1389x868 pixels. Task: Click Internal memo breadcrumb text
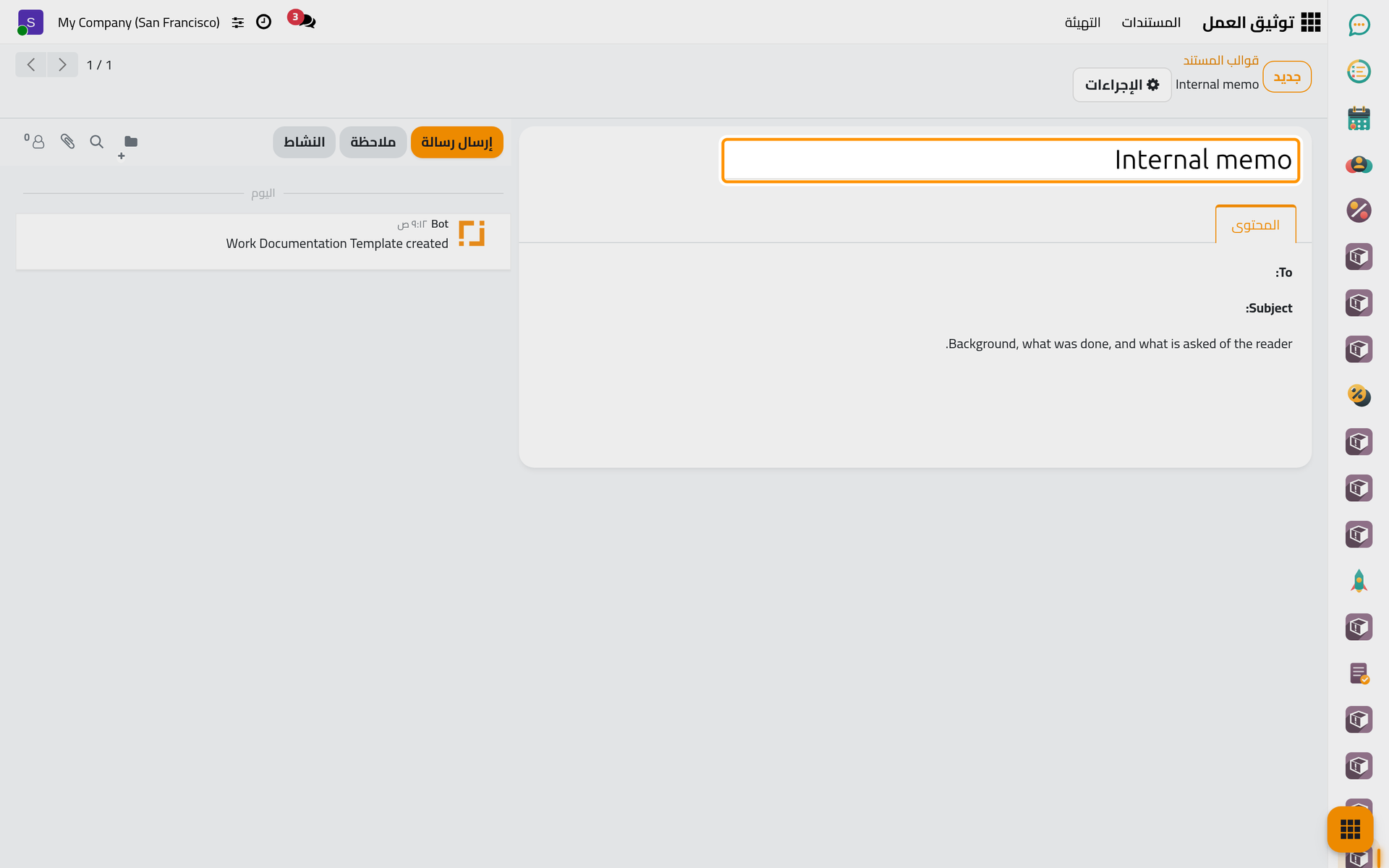point(1217,85)
